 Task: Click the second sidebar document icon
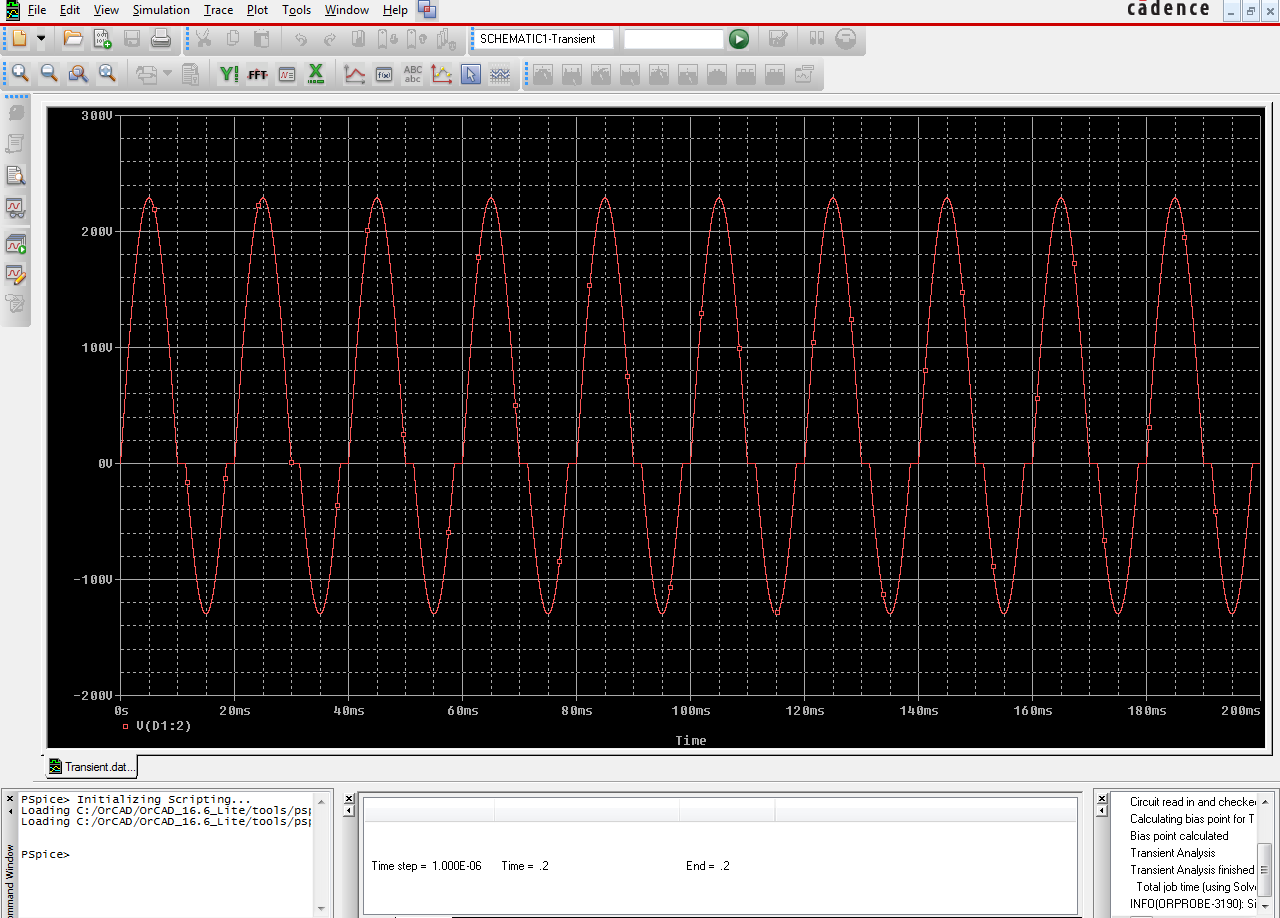click(x=16, y=144)
